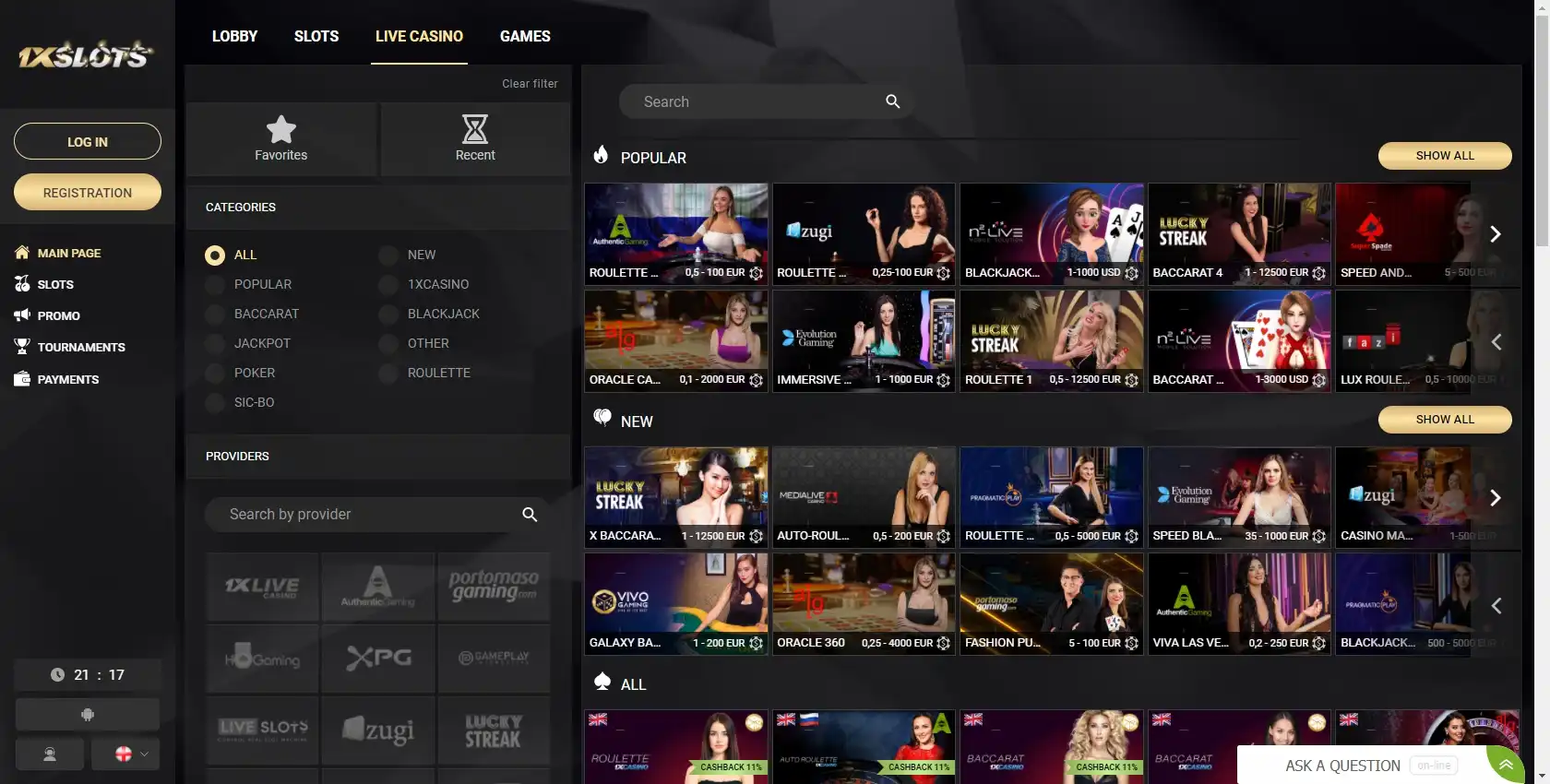Select the JACKPOT category radio button
Screen dimensions: 1550x784
pos(215,344)
